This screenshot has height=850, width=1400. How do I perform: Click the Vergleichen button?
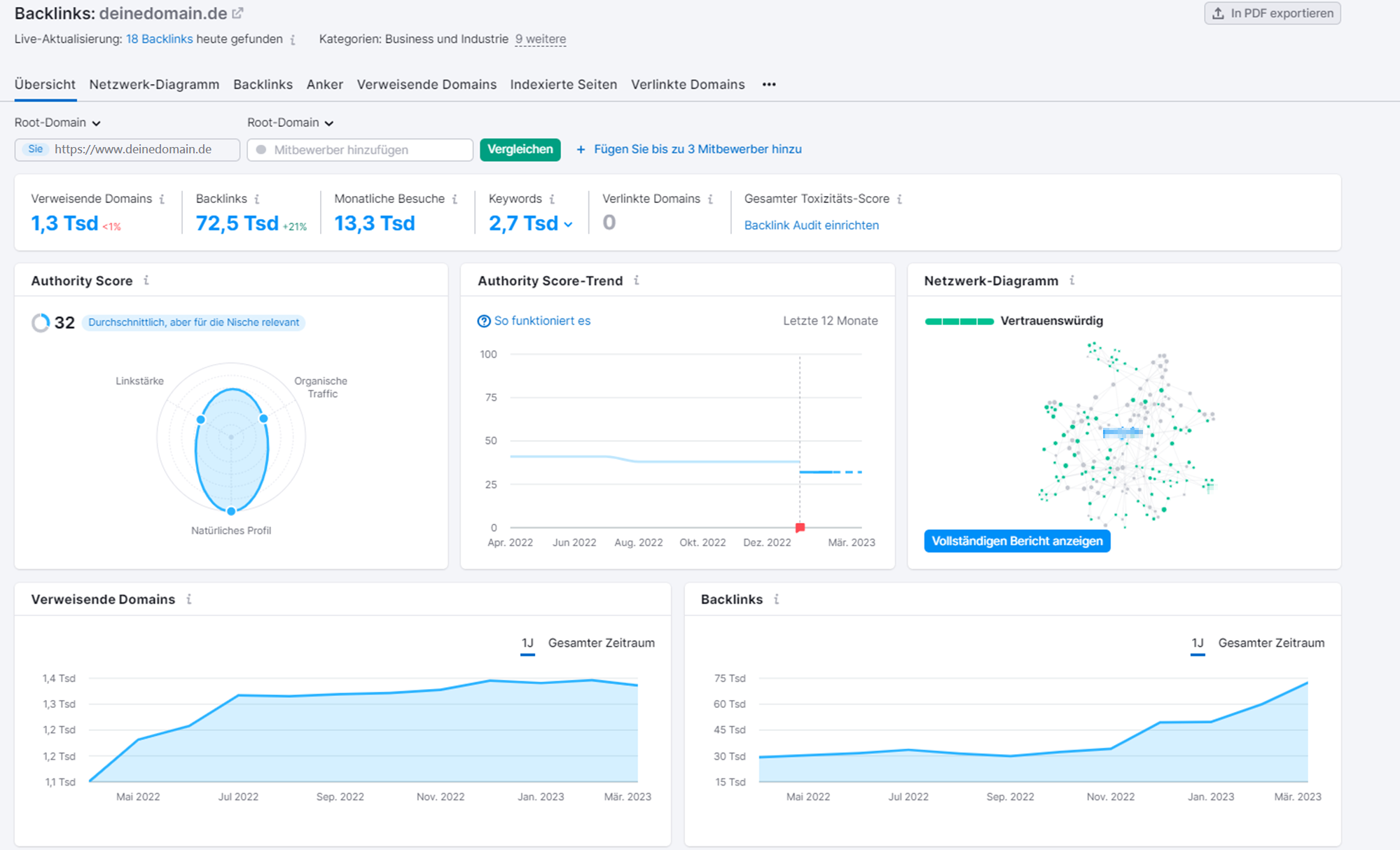(x=520, y=149)
